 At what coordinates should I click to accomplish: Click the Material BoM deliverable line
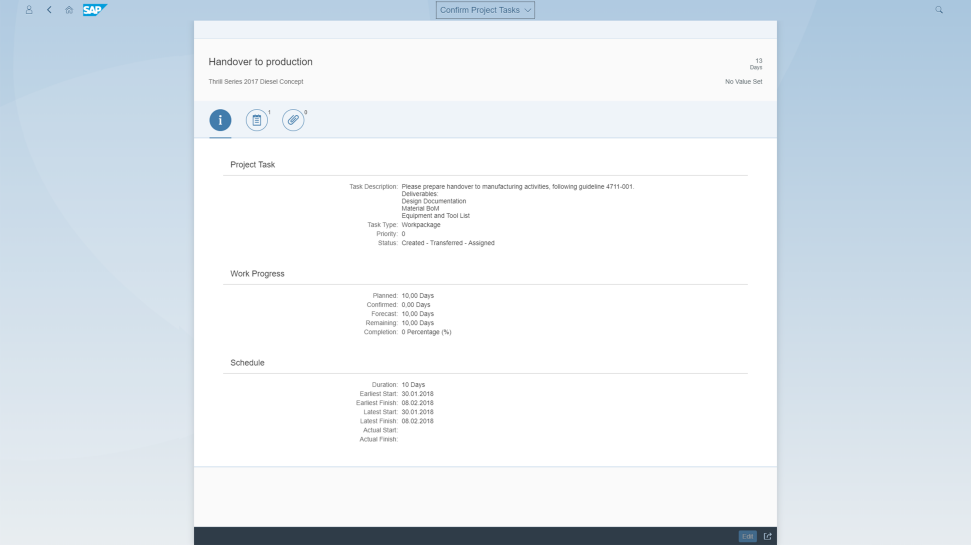point(420,209)
